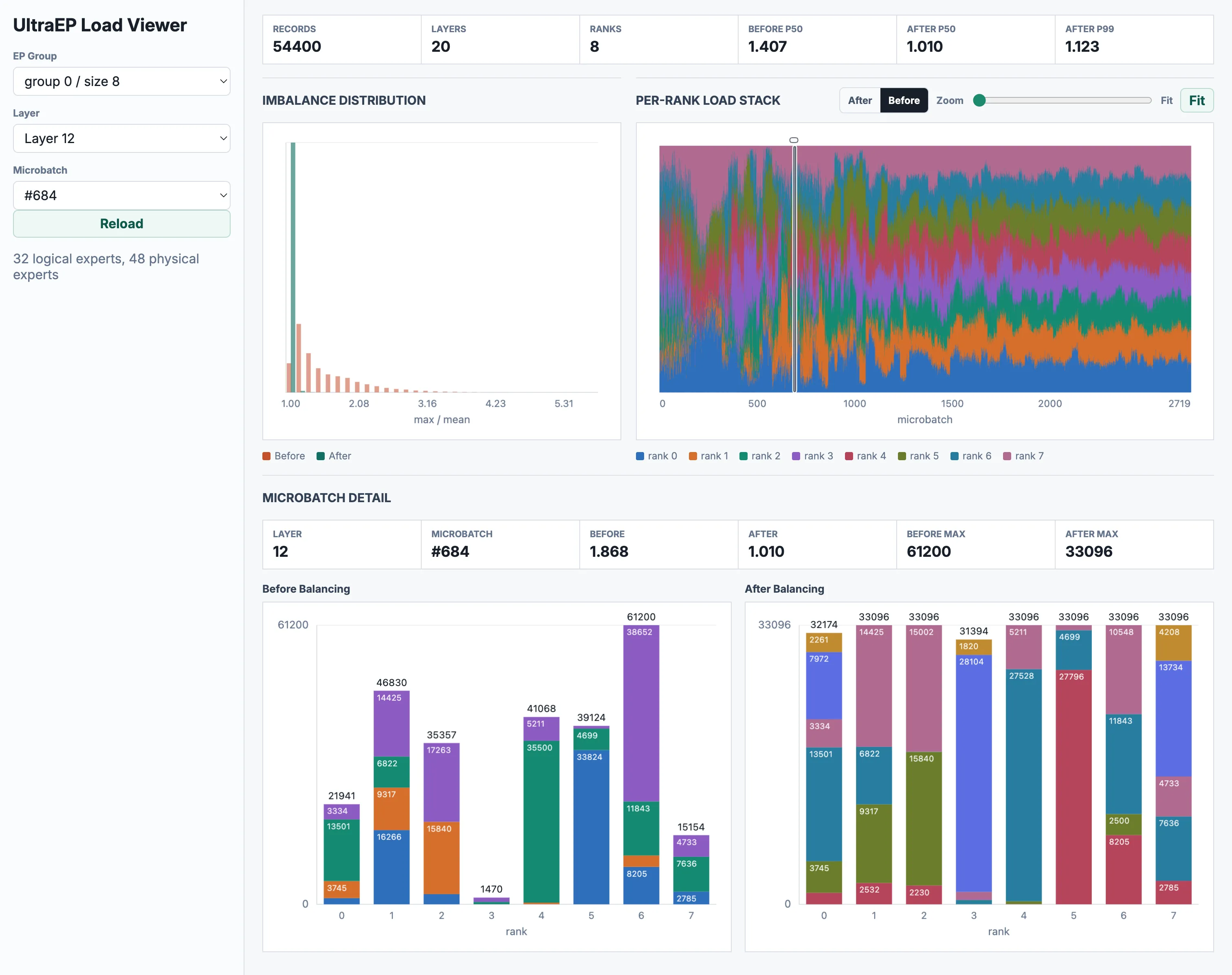Toggle rank 4 legend entry

pos(865,456)
